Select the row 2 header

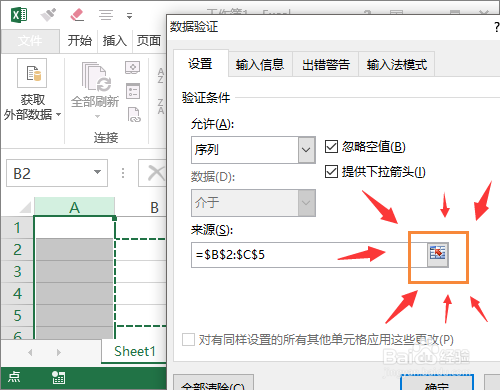(17, 250)
